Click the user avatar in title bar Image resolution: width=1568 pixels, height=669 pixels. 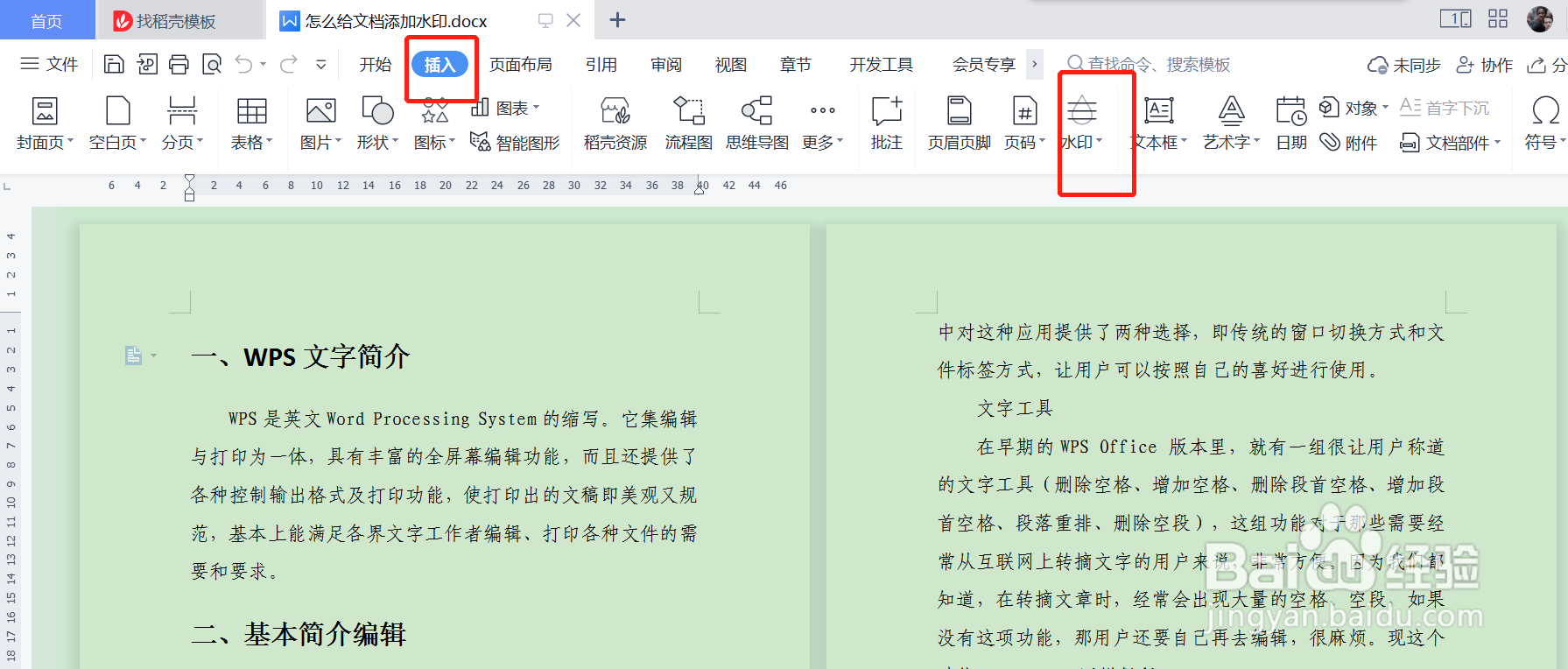pos(1540,18)
